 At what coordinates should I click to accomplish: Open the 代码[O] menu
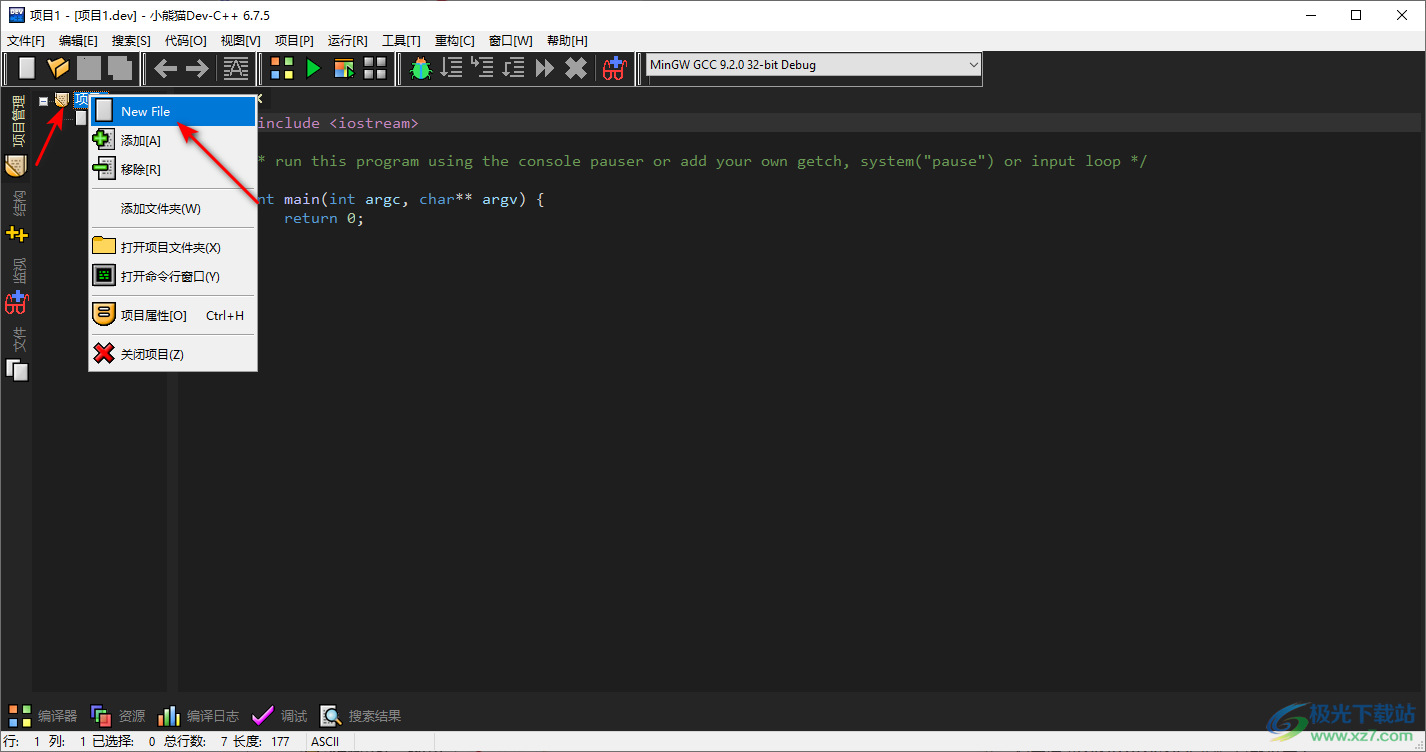(185, 41)
